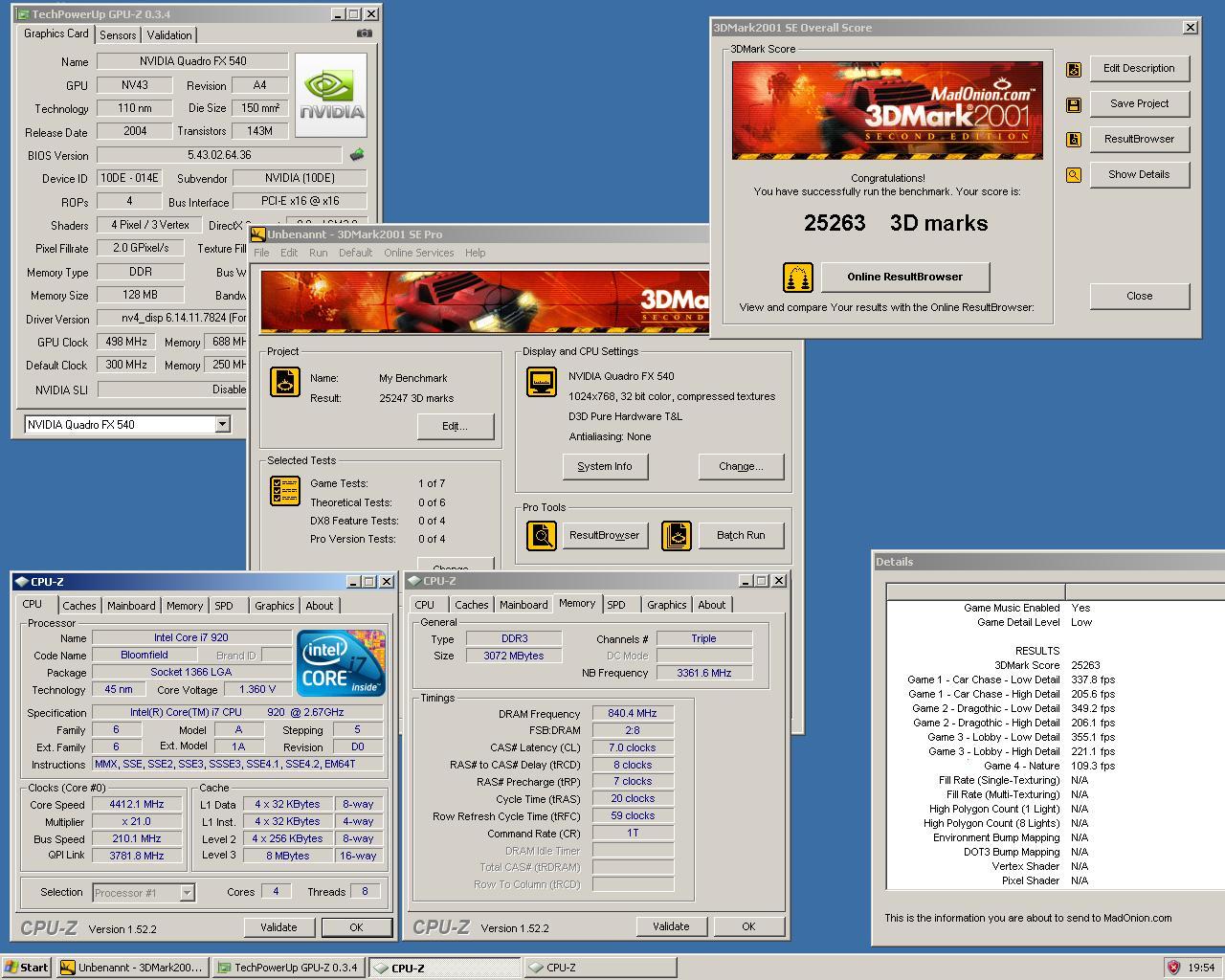Open the About tab in left CPU-Z window

point(320,606)
